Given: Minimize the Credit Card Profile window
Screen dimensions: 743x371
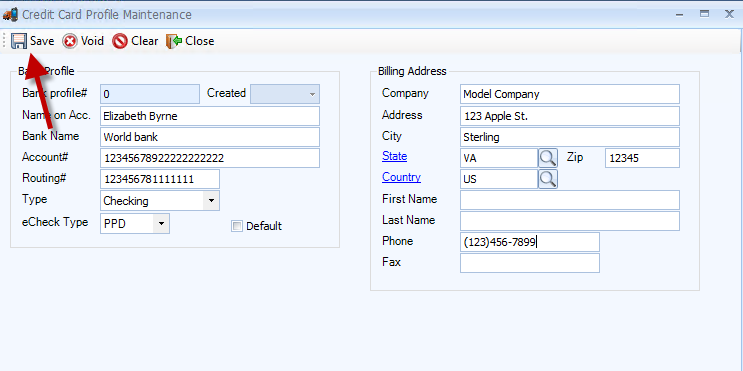Looking at the screenshot, I should (x=680, y=15).
